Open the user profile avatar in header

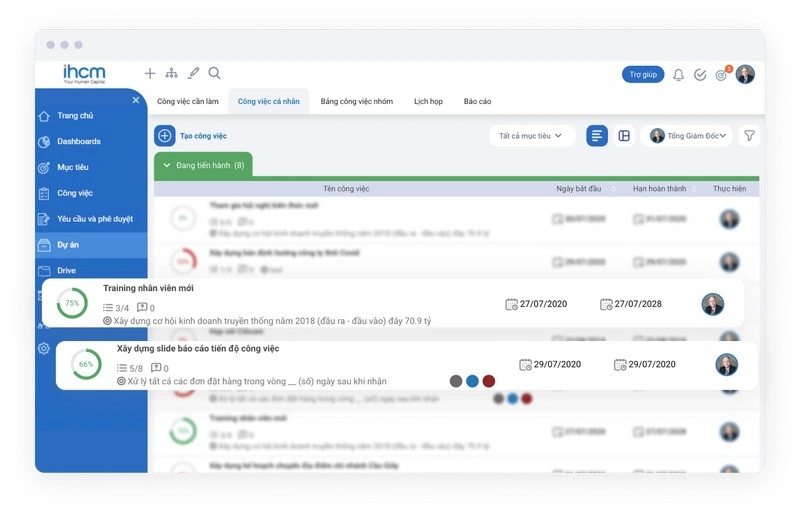(745, 75)
